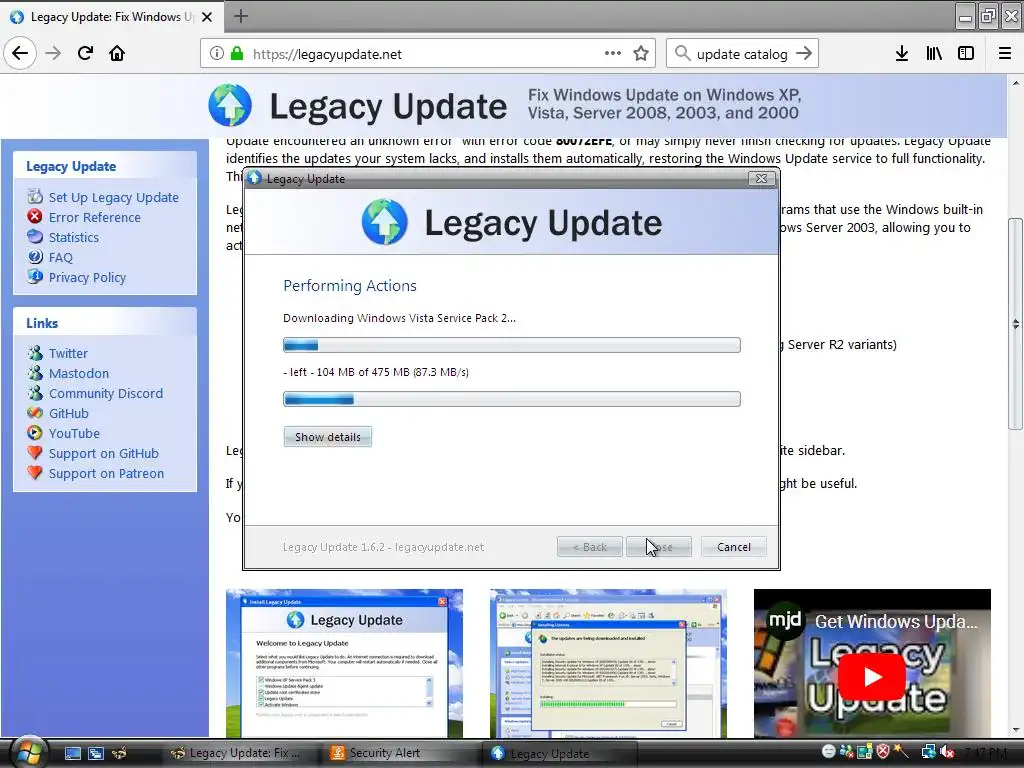The image size is (1024, 768).
Task: Click the muted volume tray icon
Action: [x=946, y=752]
